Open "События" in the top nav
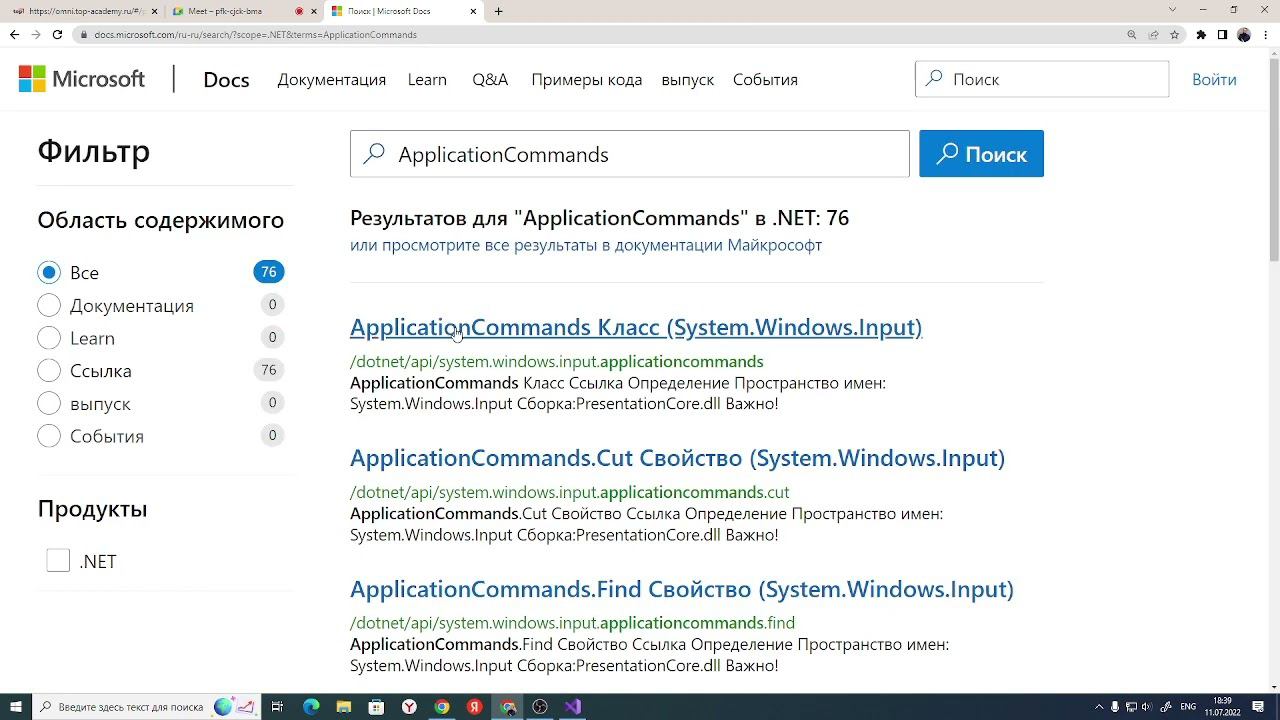This screenshot has width=1280, height=720. [x=765, y=80]
